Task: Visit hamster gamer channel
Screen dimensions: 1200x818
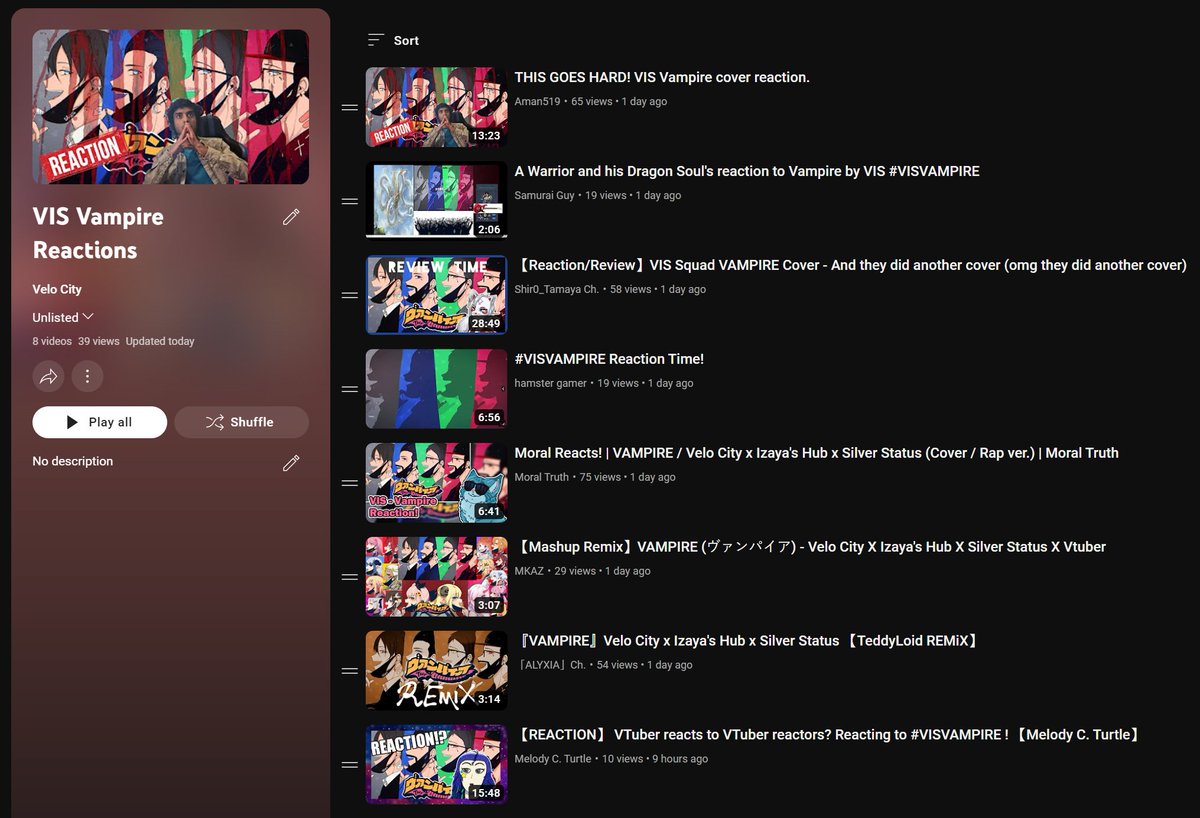Action: pyautogui.click(x=550, y=383)
